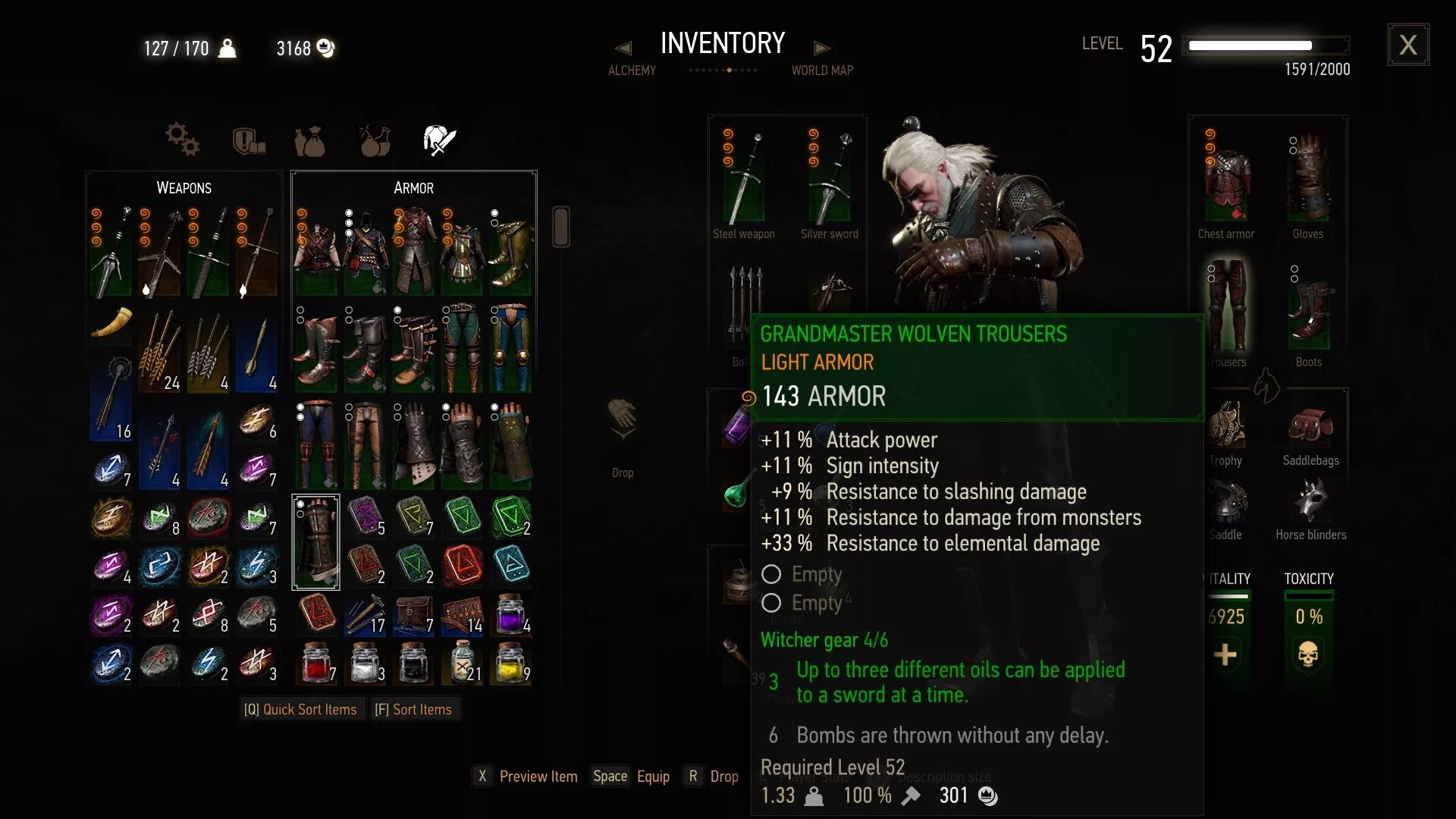Go to next World Map arrow
The width and height of the screenshot is (1456, 819).
click(822, 49)
